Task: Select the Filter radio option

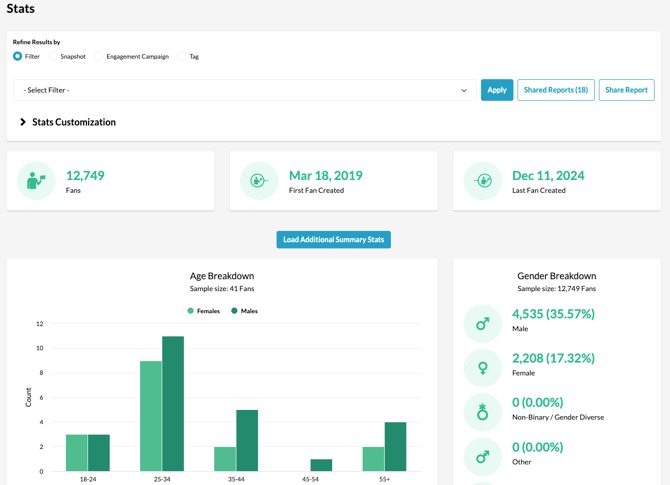Action: [x=18, y=57]
